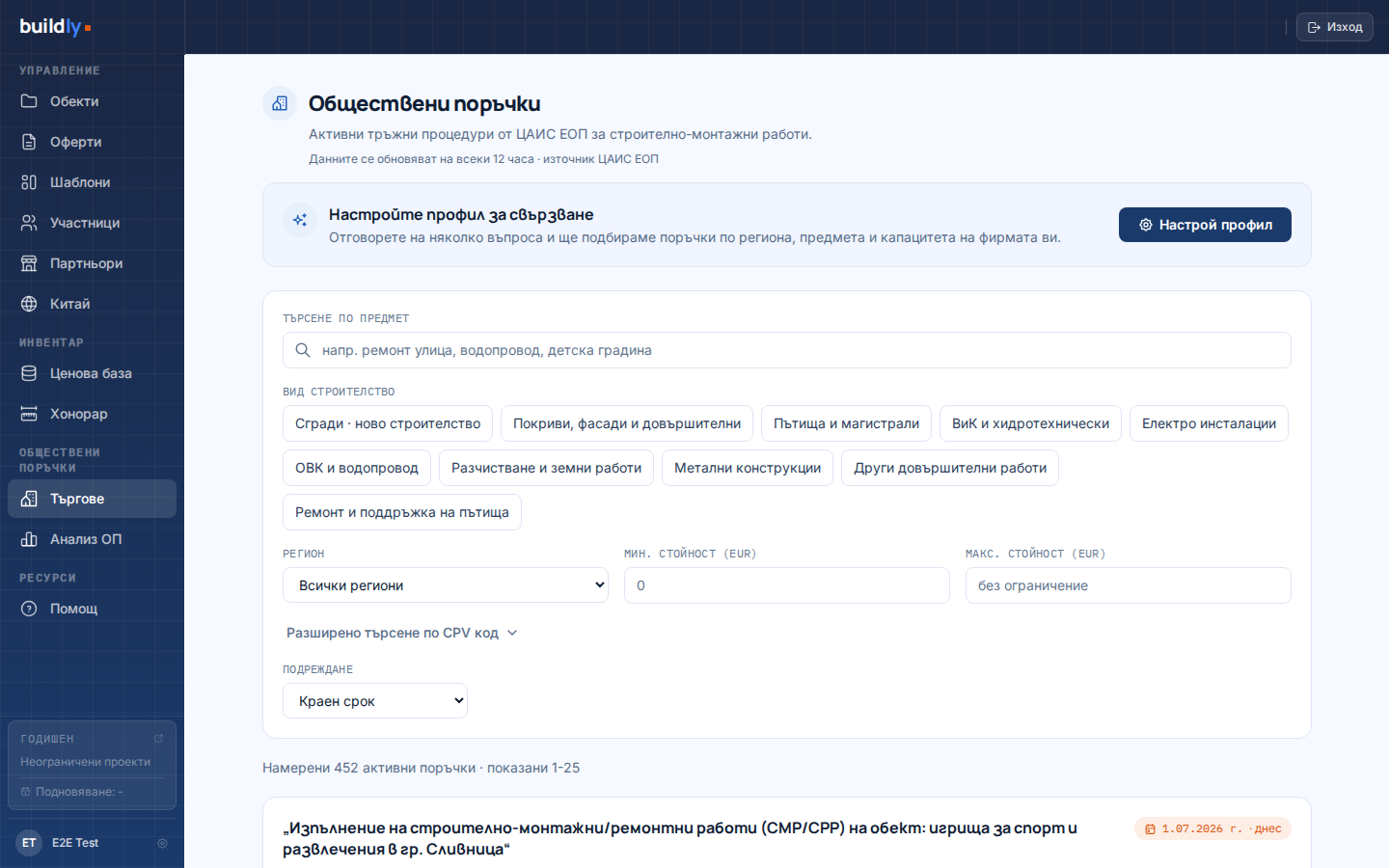Open the external link icon in ГОДИШЕН card

[158, 739]
